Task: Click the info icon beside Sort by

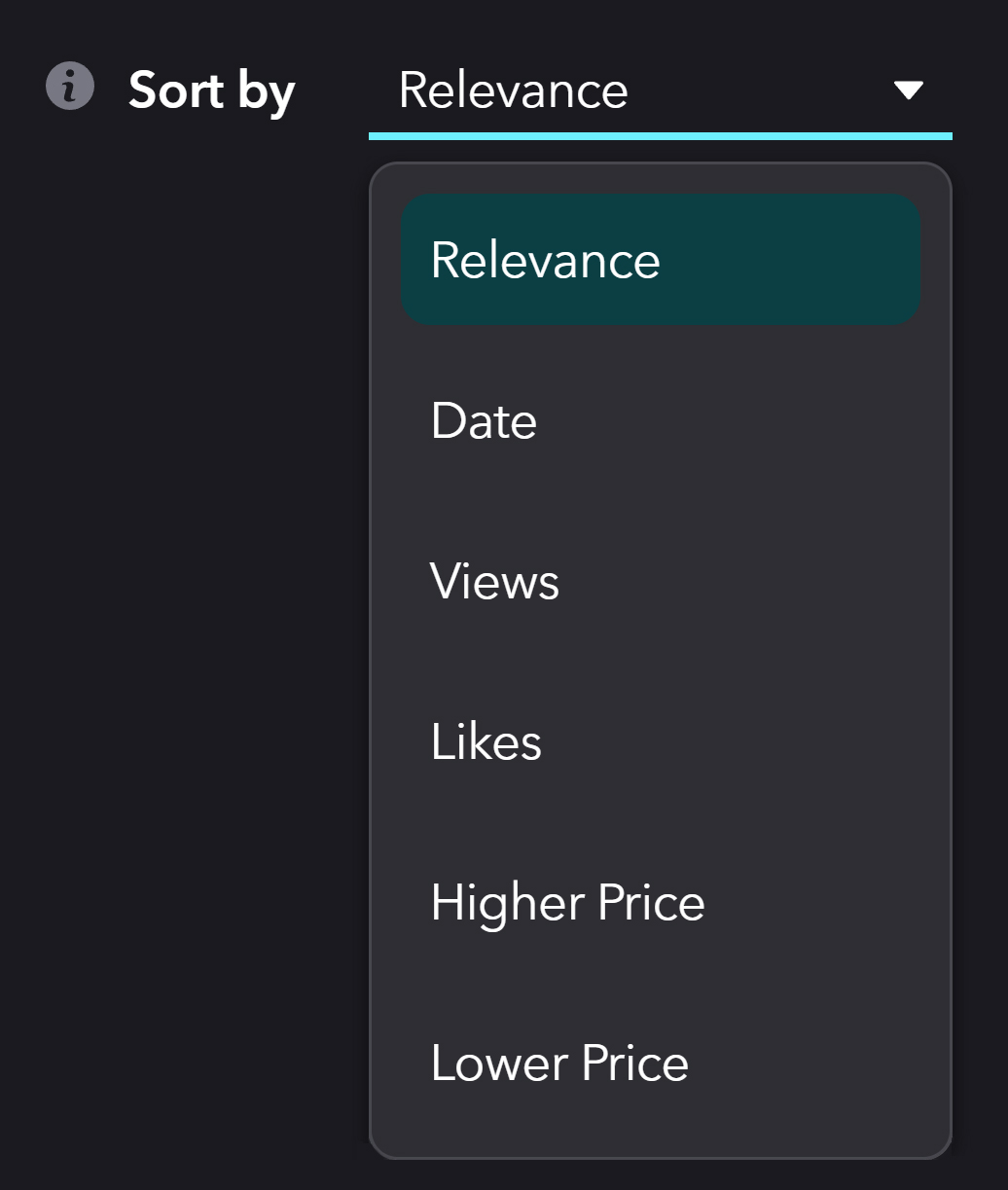Action: tap(70, 87)
